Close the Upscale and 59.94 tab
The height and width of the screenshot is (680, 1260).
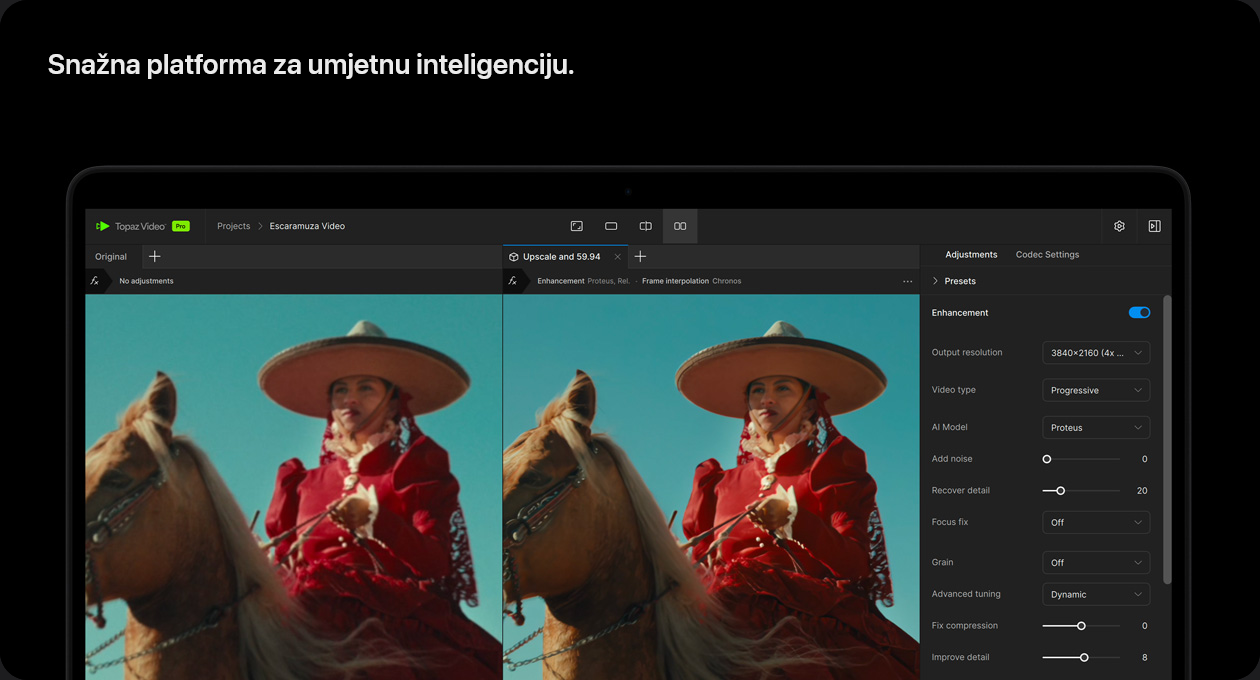[617, 257]
